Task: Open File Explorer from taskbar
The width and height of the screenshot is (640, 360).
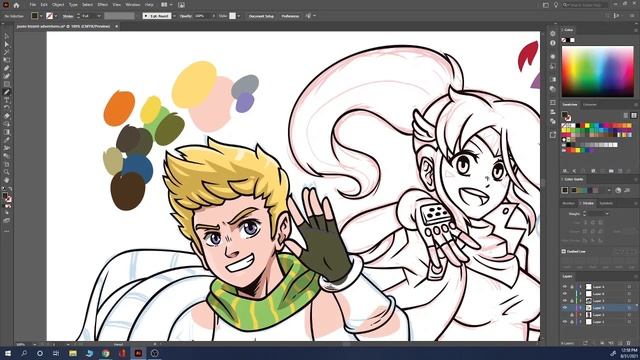Action: 73,353
